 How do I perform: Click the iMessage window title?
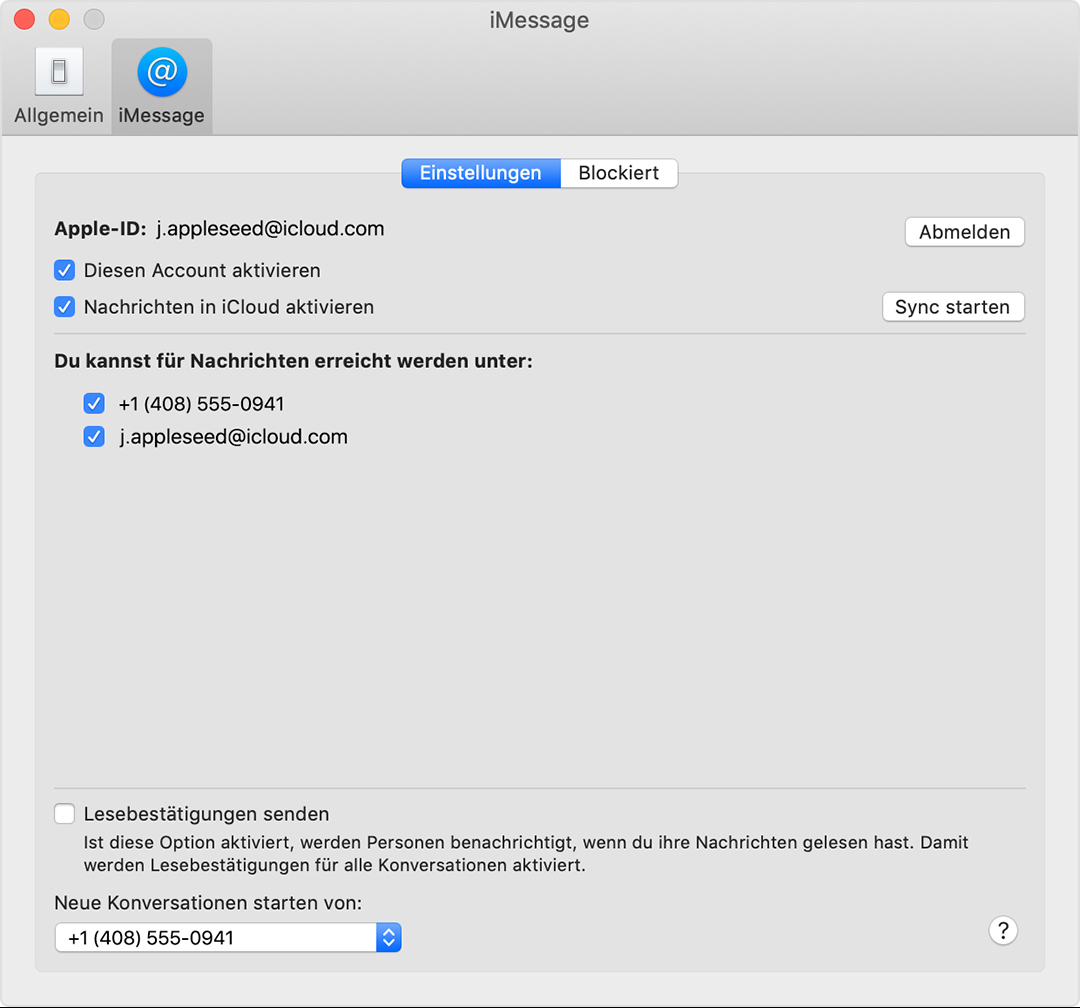539,20
